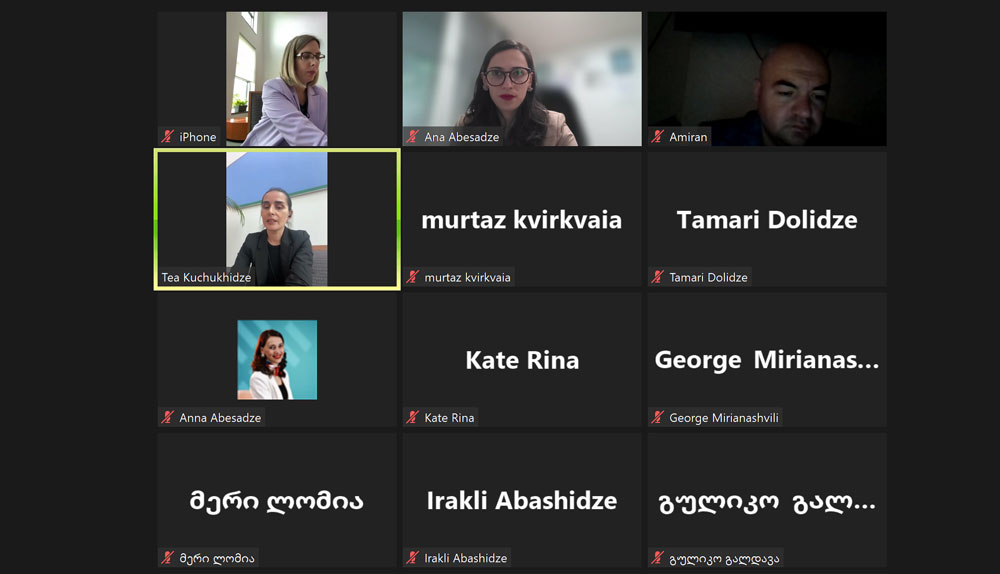
Task: Click the muted mic icon beside Anna Abesadze
Action: [x=168, y=417]
